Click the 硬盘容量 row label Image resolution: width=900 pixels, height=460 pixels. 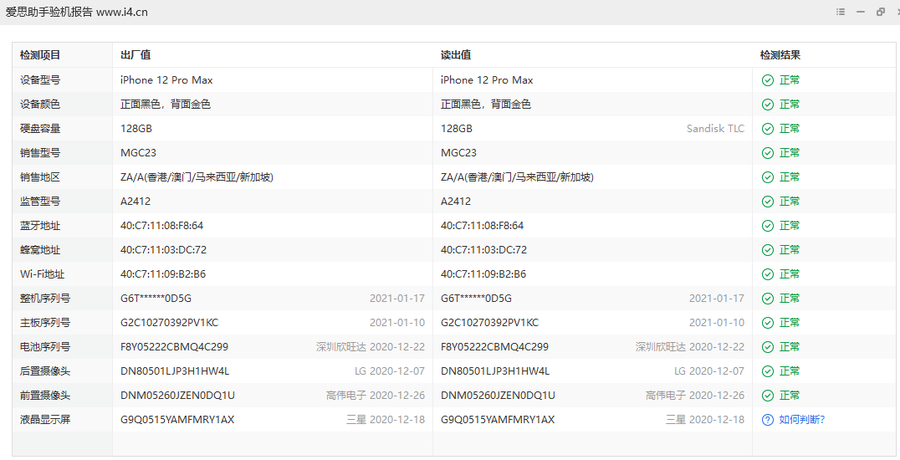(40, 129)
